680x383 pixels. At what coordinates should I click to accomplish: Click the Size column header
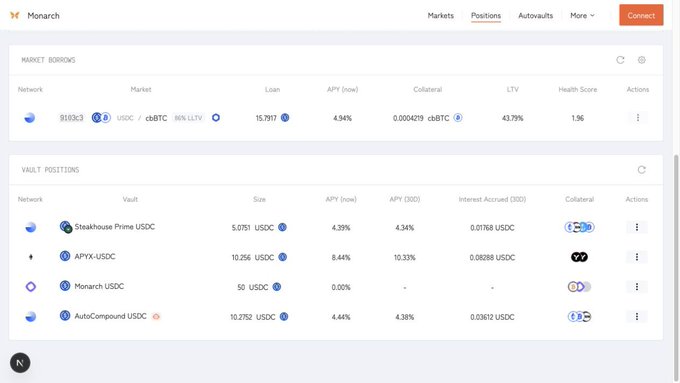[x=259, y=199]
